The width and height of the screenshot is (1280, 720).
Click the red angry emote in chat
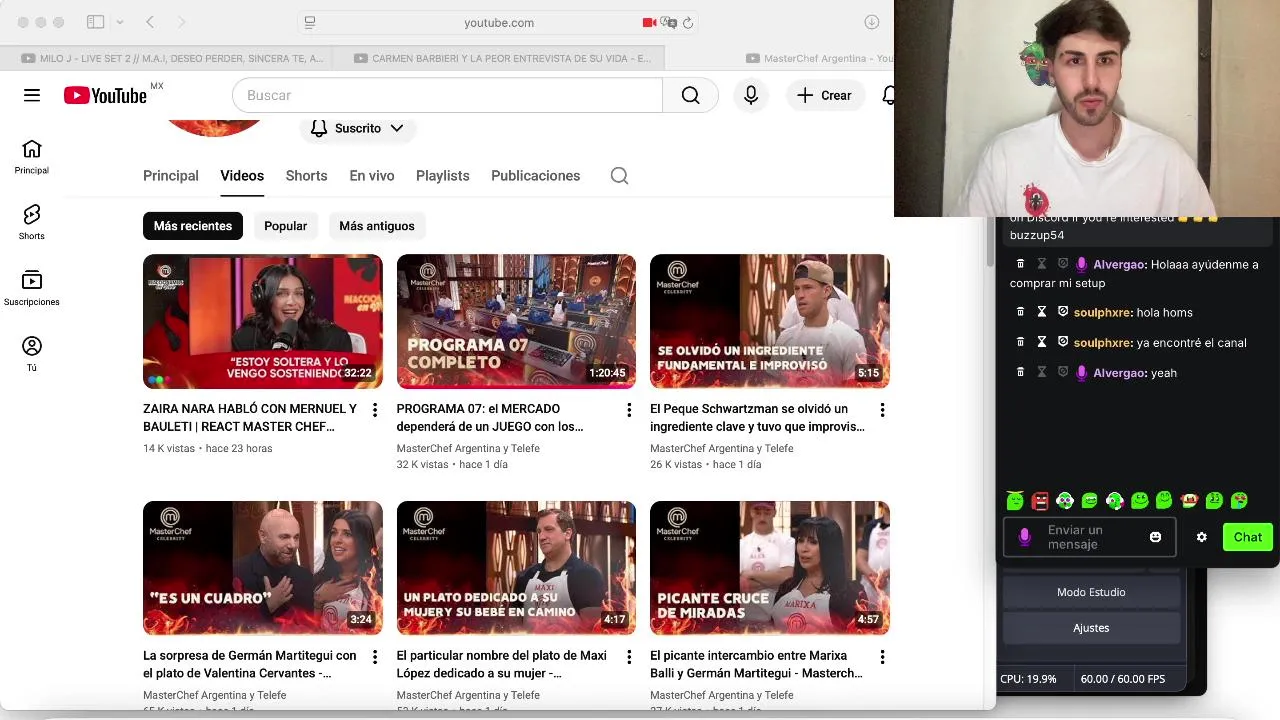click(x=1040, y=500)
